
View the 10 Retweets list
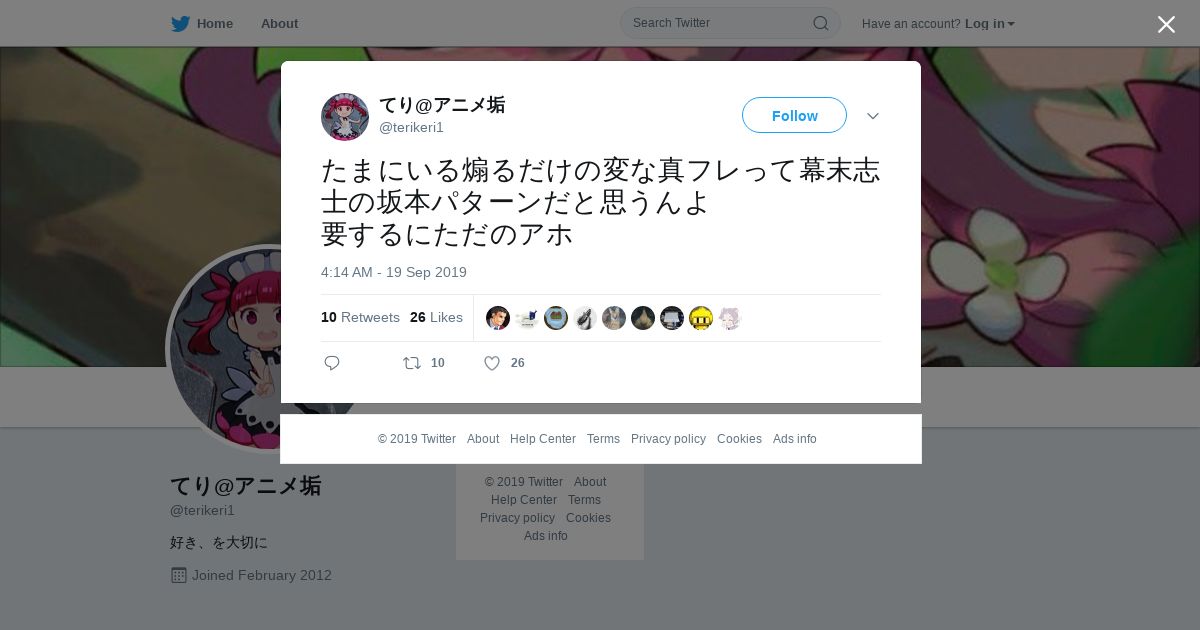360,317
